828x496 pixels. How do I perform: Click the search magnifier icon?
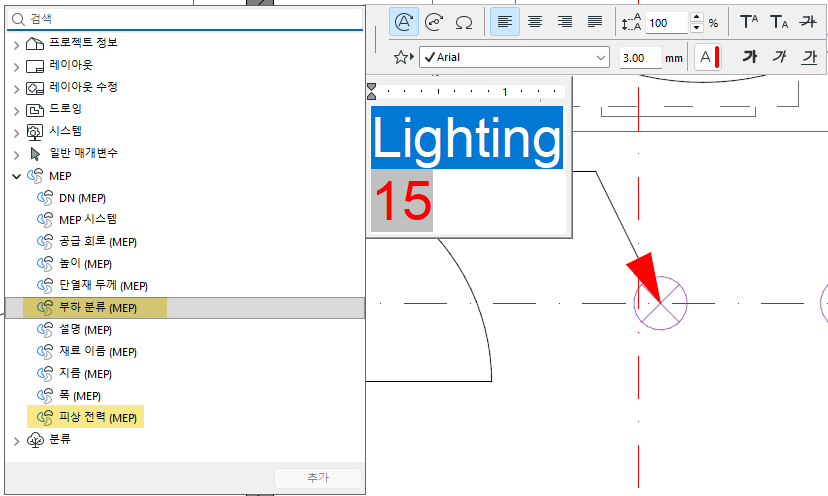coord(18,20)
